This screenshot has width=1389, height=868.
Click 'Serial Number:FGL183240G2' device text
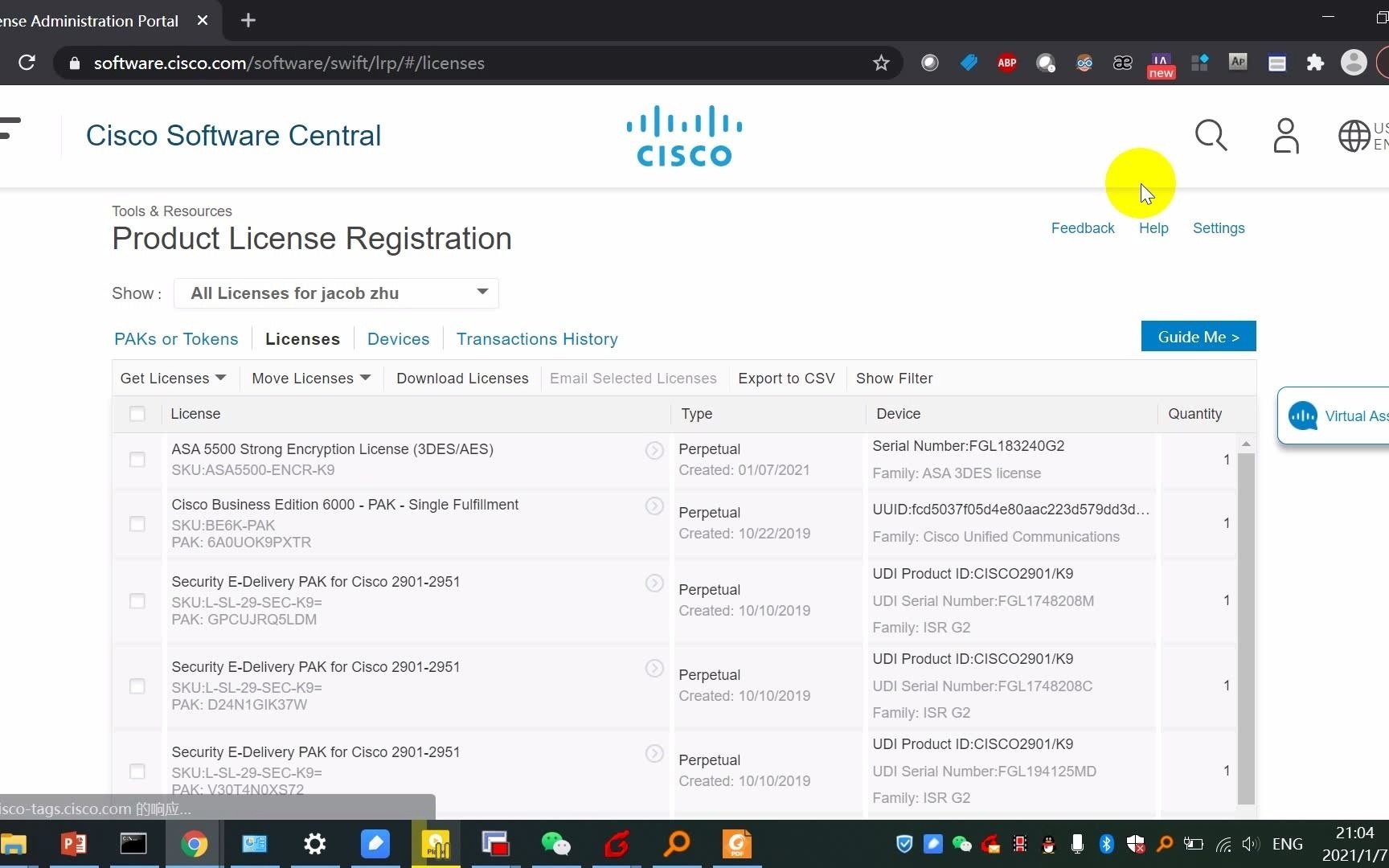968,446
